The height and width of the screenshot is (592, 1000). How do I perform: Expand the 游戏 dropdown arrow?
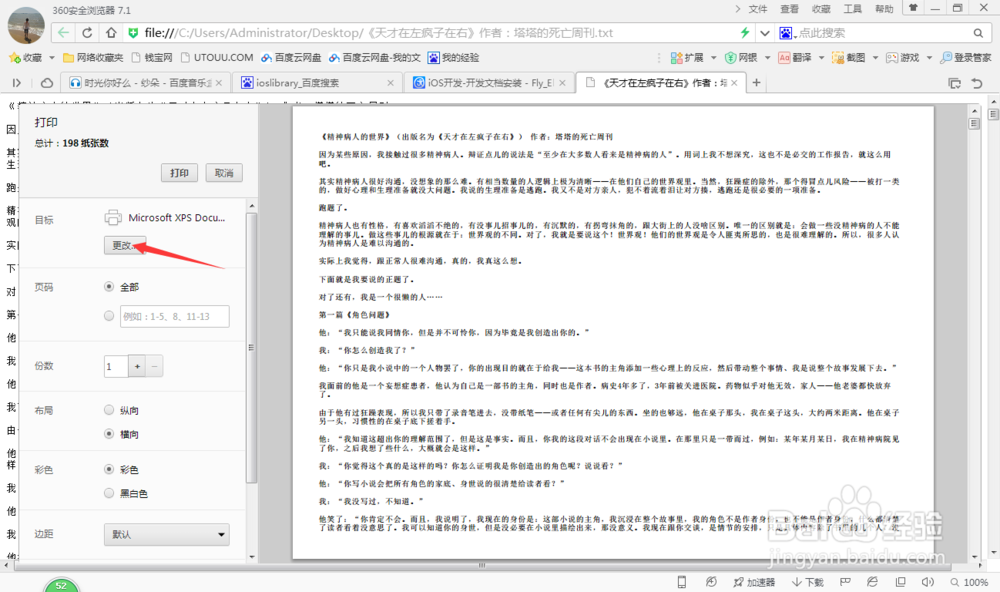click(929, 57)
